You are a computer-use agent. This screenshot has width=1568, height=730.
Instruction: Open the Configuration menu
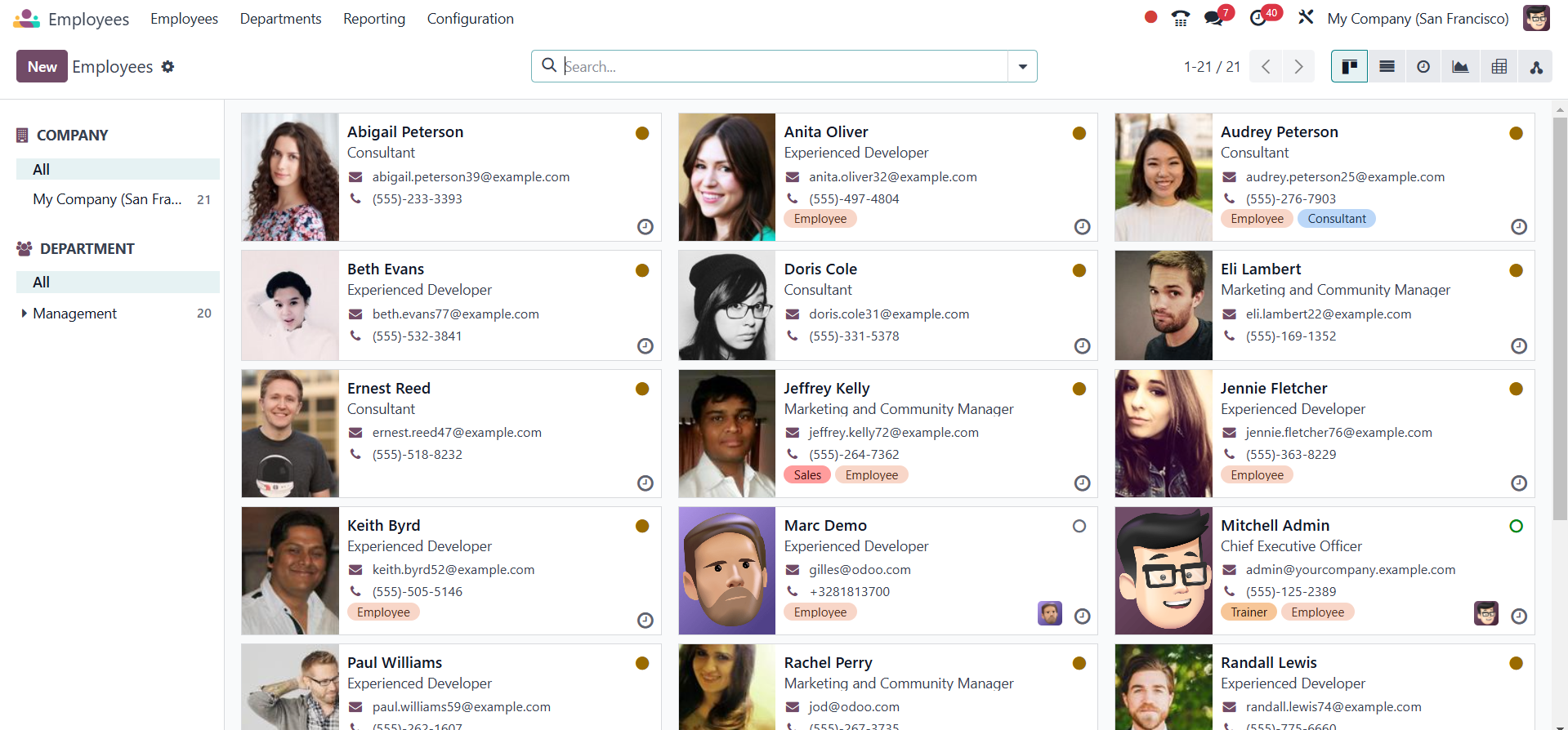coord(470,18)
